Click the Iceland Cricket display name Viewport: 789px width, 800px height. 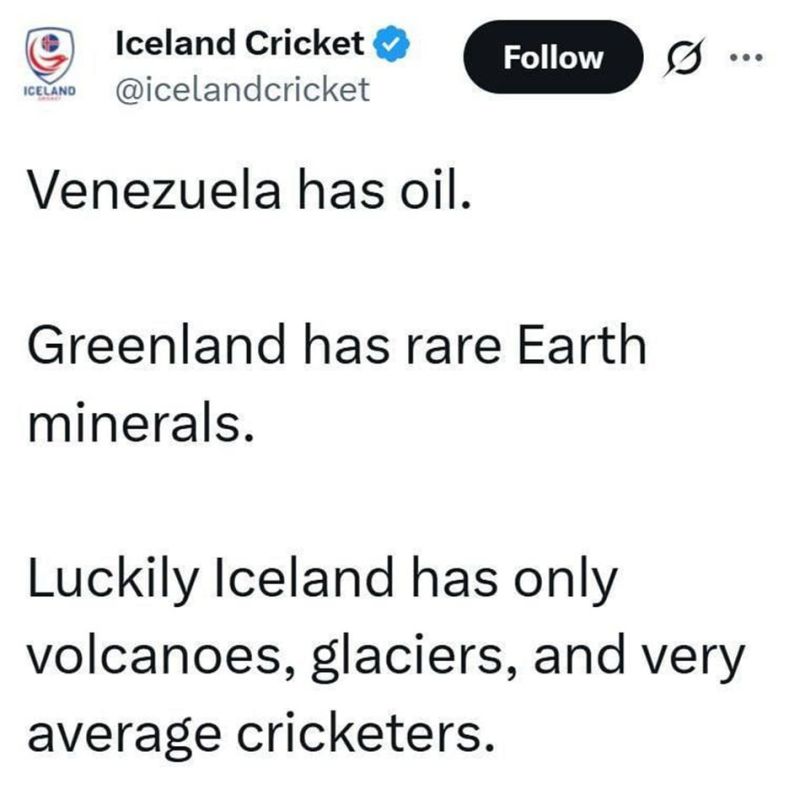pos(238,43)
